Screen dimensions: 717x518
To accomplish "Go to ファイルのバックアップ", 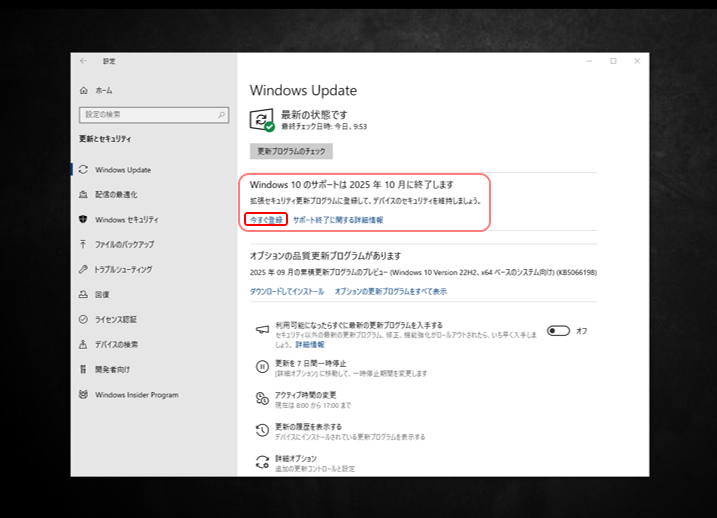I will click(x=124, y=244).
